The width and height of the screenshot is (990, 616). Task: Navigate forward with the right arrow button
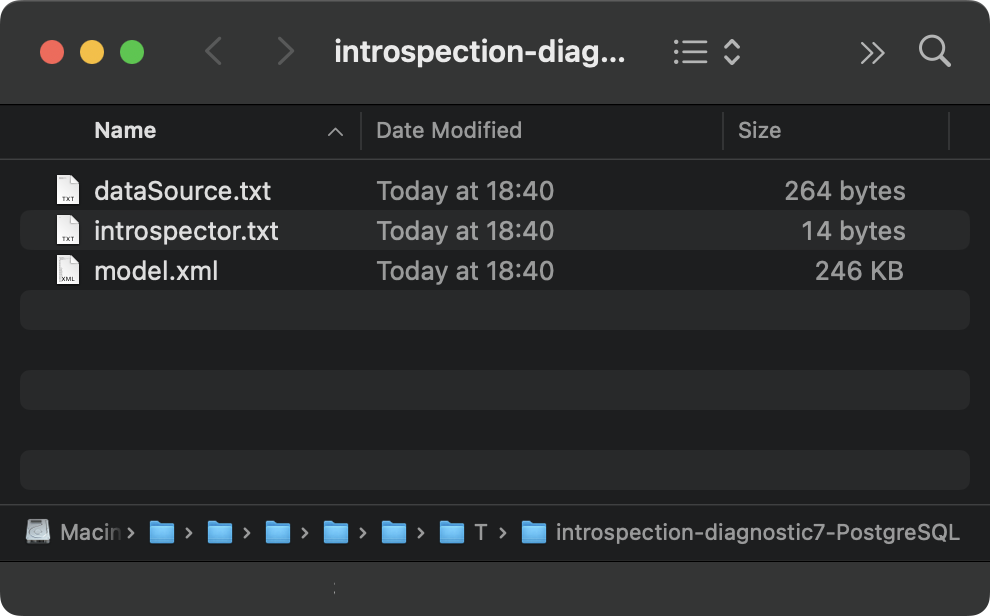pyautogui.click(x=286, y=51)
